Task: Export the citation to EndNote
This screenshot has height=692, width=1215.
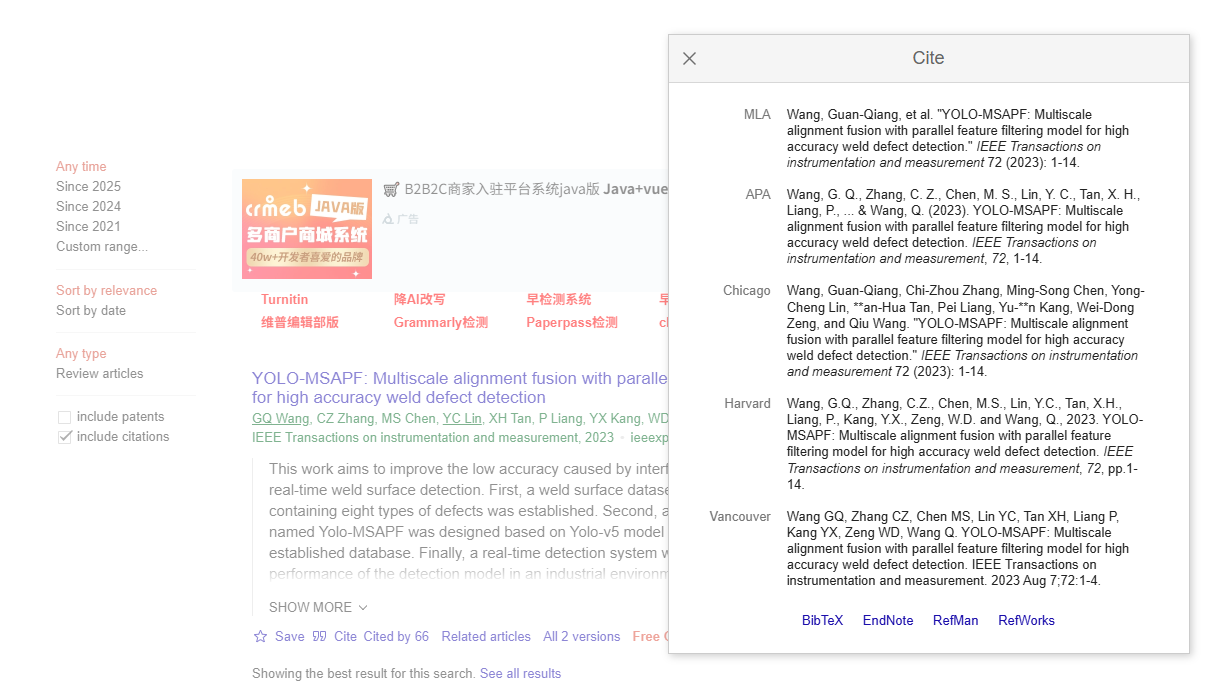Action: coord(887,620)
